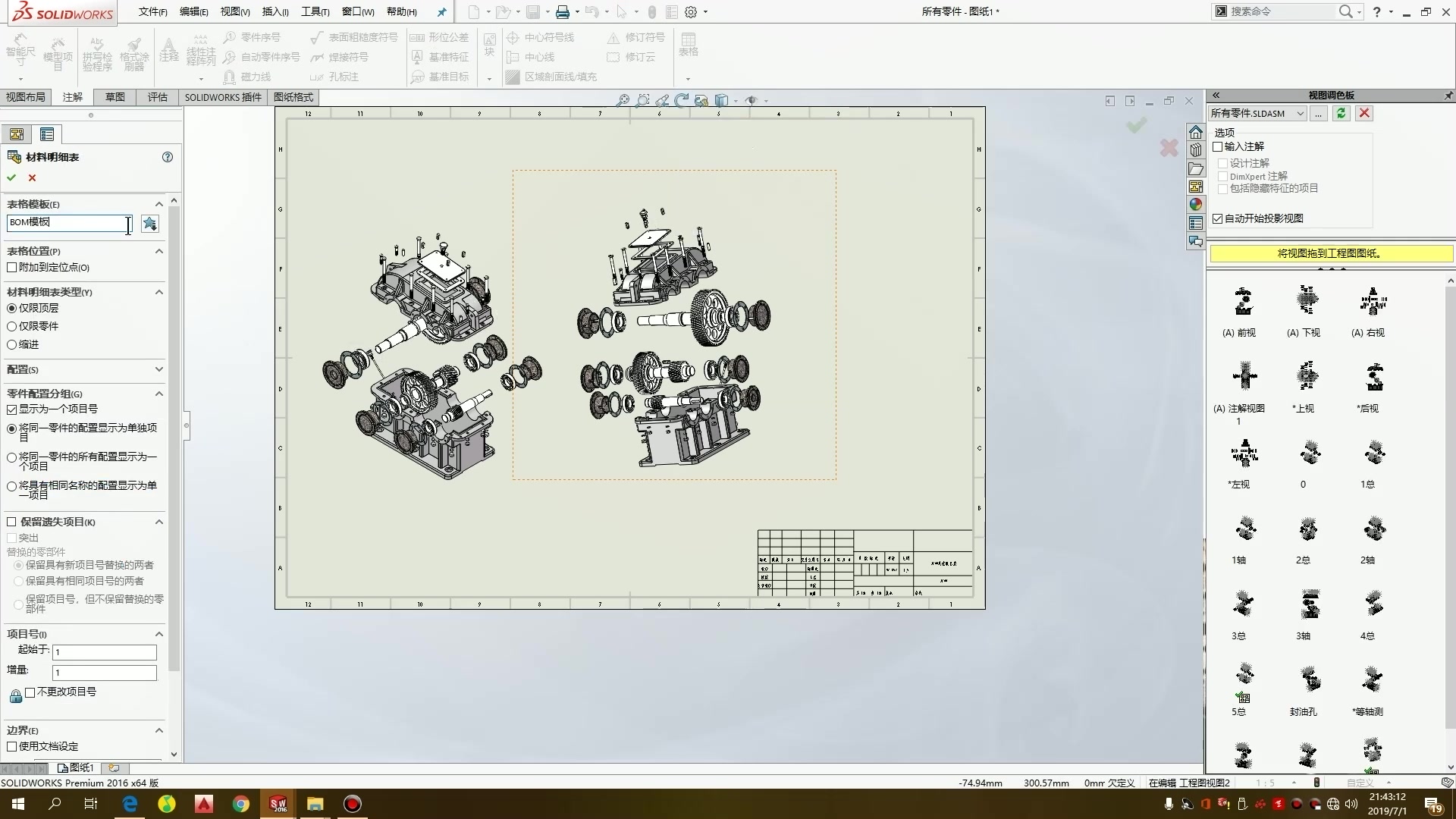This screenshot has width=1456, height=819.
Task: Open File Explorer from taskbar
Action: [x=315, y=804]
